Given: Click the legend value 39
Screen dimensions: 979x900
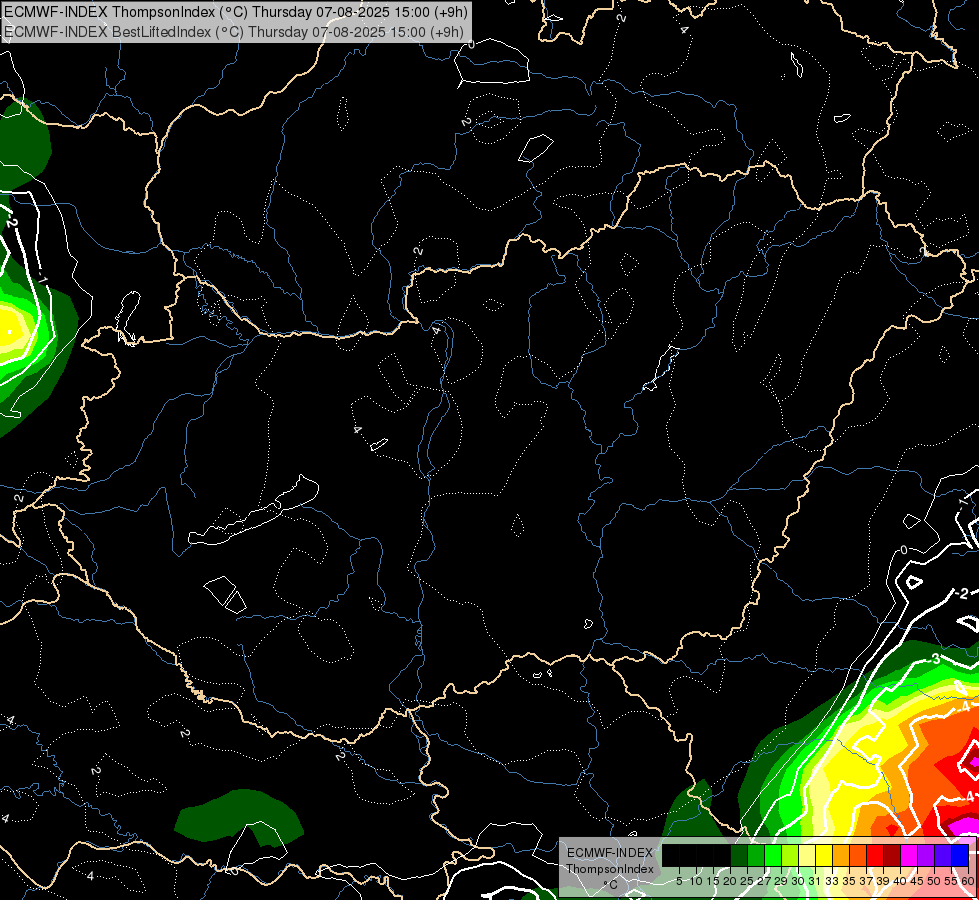Looking at the screenshot, I should pyautogui.click(x=883, y=881).
